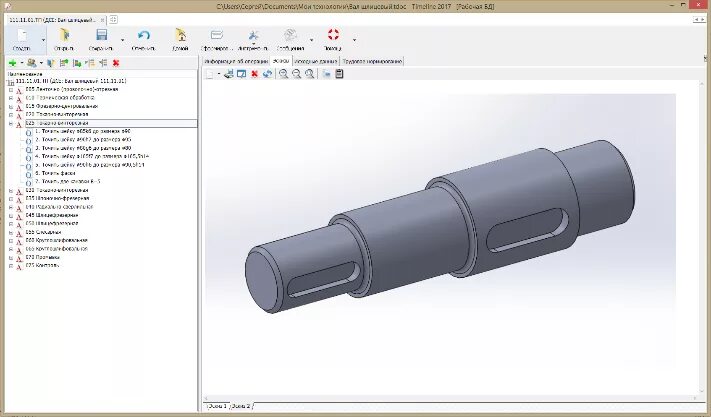
Task: Select the Эскиз 2 bottom tab
Action: pyautogui.click(x=241, y=406)
